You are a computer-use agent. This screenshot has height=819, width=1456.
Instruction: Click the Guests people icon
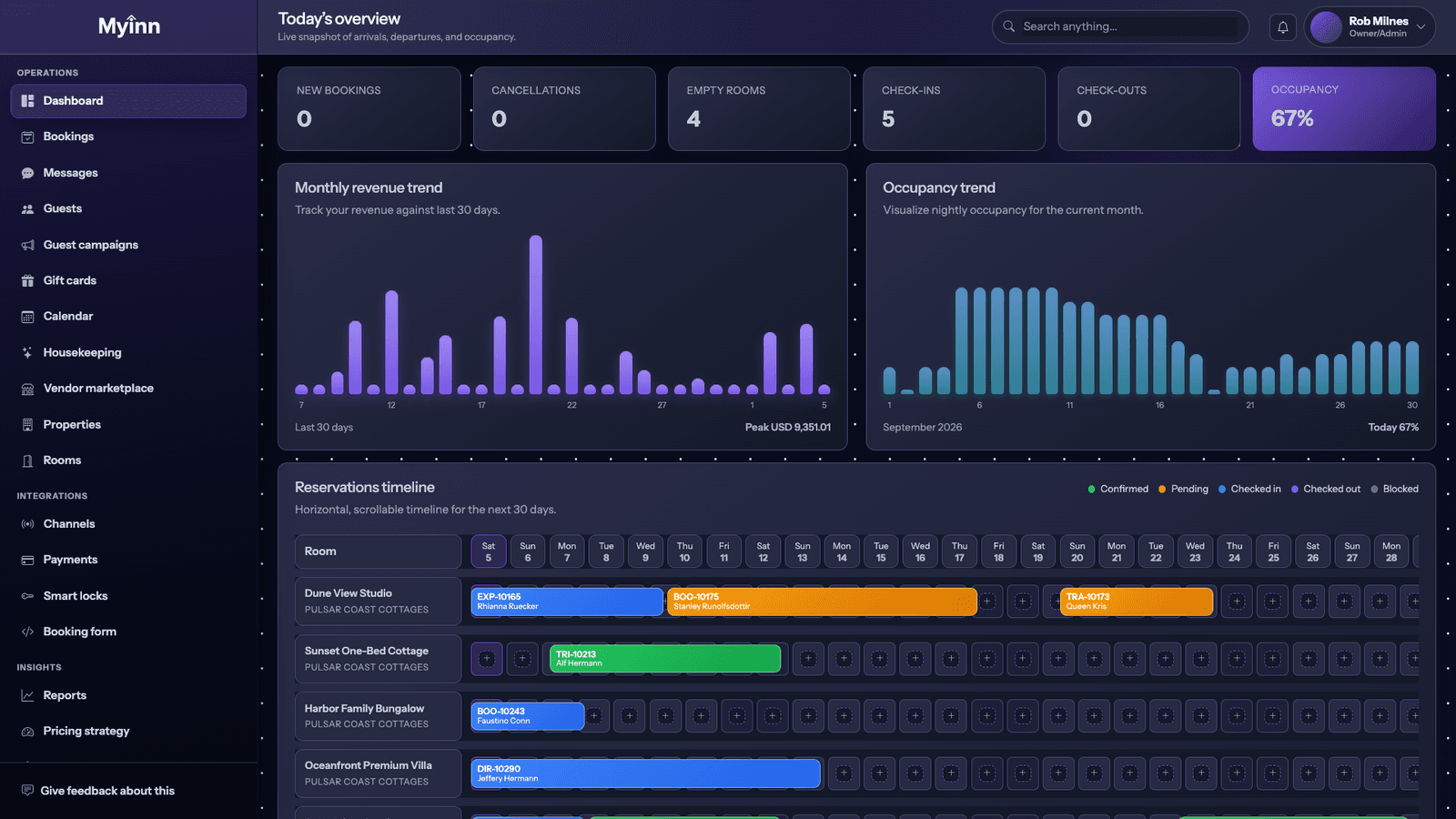coord(27,208)
